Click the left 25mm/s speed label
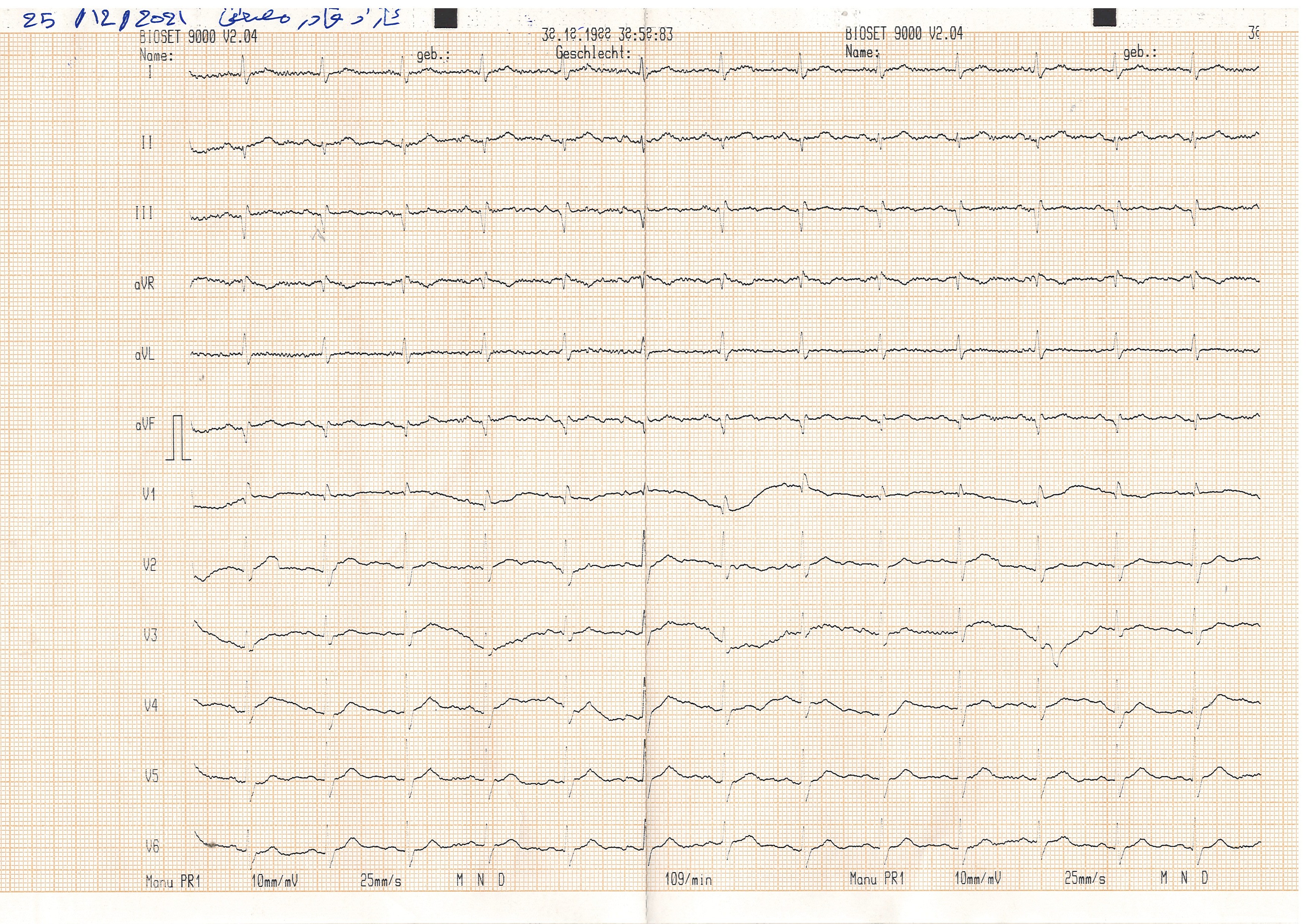Screen dimensions: 1307x924 380,881
